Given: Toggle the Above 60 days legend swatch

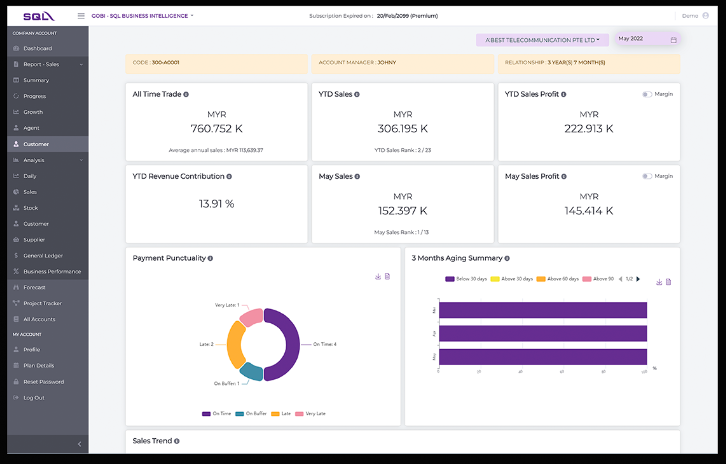Looking at the screenshot, I should [x=541, y=279].
